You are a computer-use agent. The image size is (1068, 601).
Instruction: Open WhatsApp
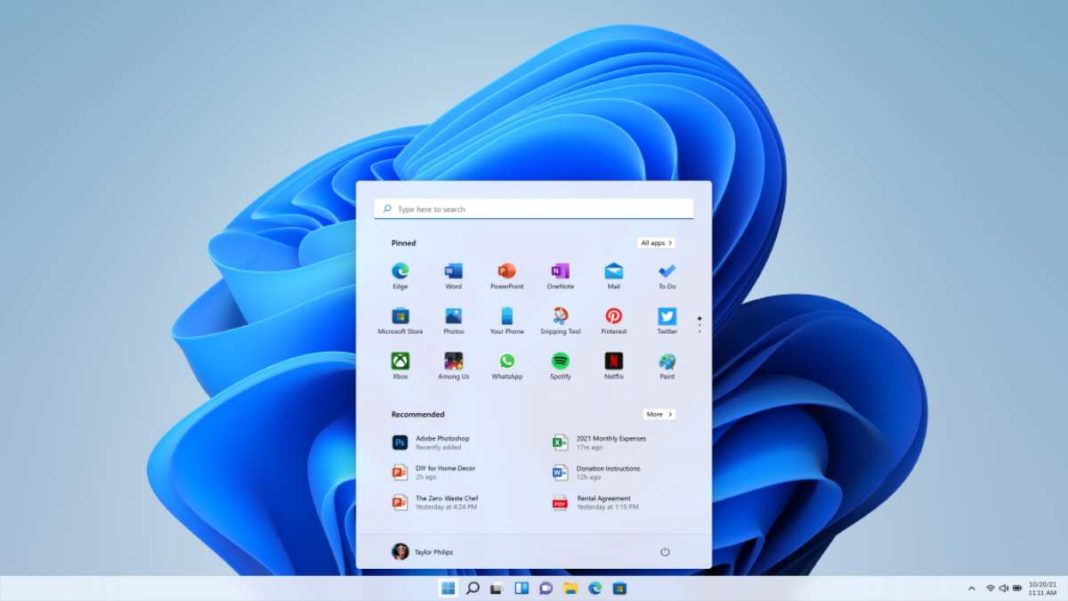pyautogui.click(x=508, y=362)
